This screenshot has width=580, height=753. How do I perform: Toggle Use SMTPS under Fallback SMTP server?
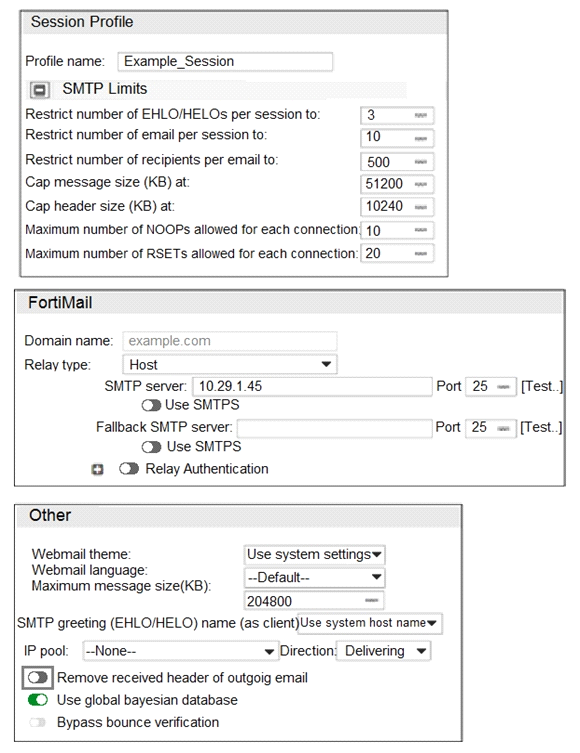[x=151, y=447]
